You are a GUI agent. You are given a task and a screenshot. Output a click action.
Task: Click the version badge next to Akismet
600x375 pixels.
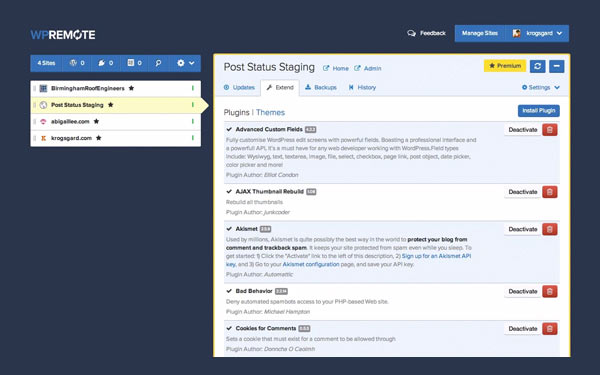(265, 229)
